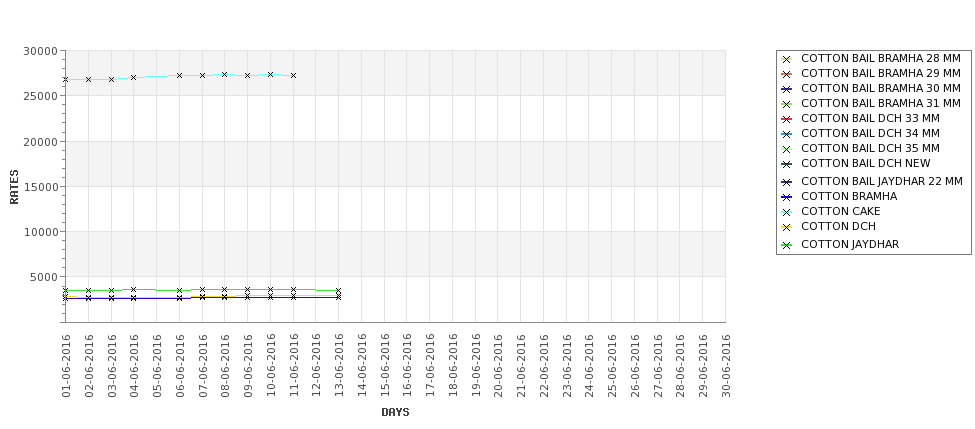Click the red DCH 33 MM legend marker
Viewport: 975px width, 429px height.
[x=787, y=119]
